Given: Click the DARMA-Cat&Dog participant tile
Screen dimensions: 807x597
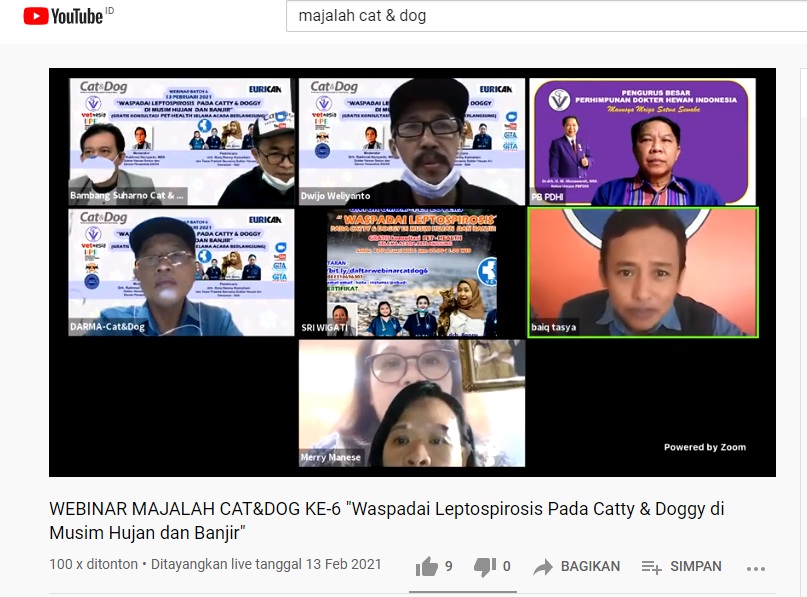Looking at the screenshot, I should tap(182, 272).
